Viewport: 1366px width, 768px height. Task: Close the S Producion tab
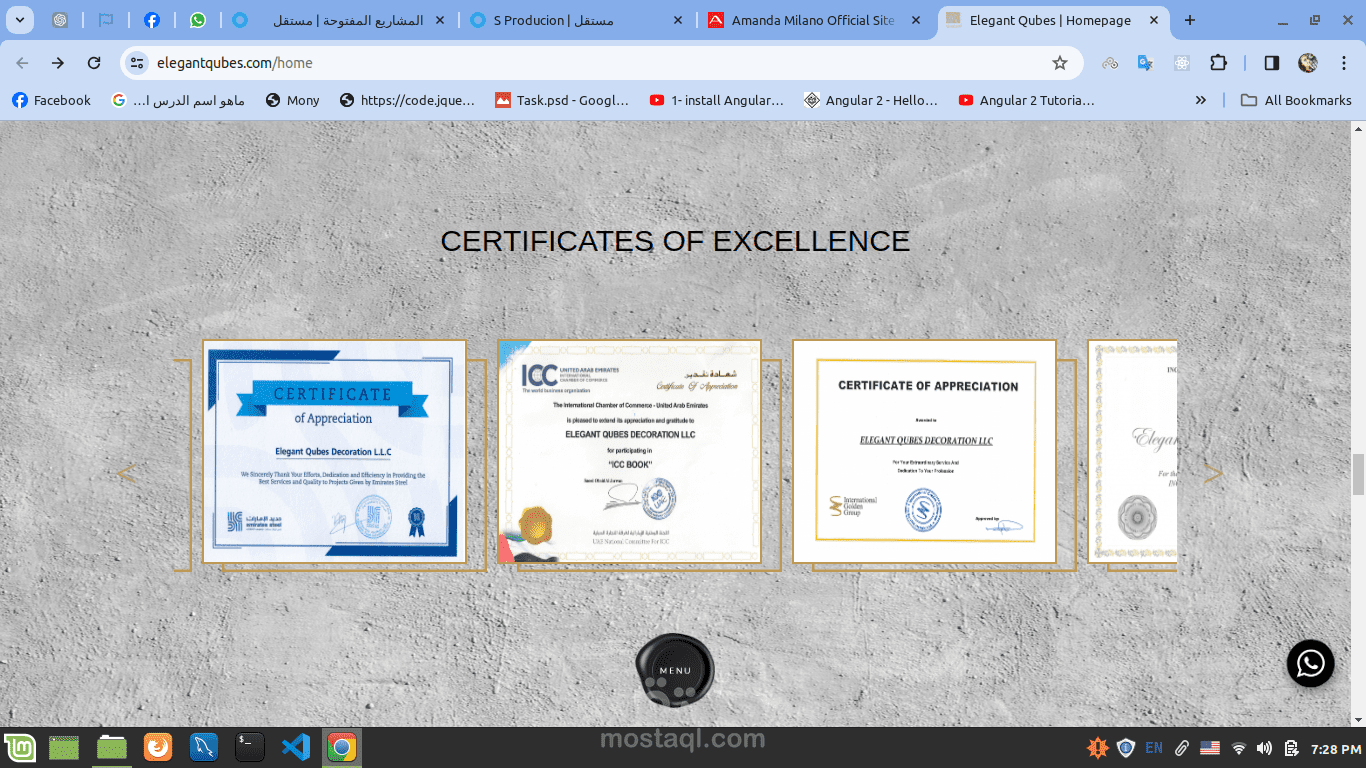678,20
